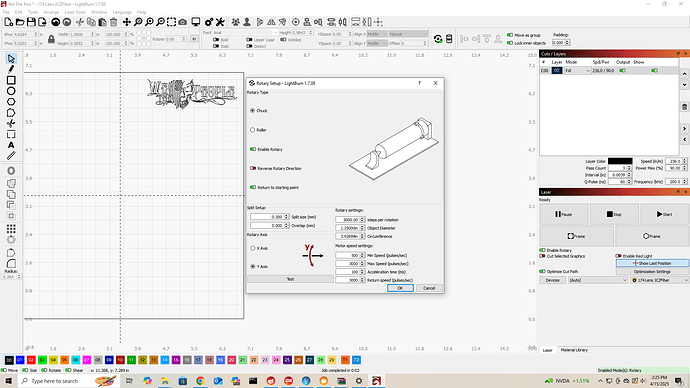Click the Object Diameter input field

click(348, 228)
